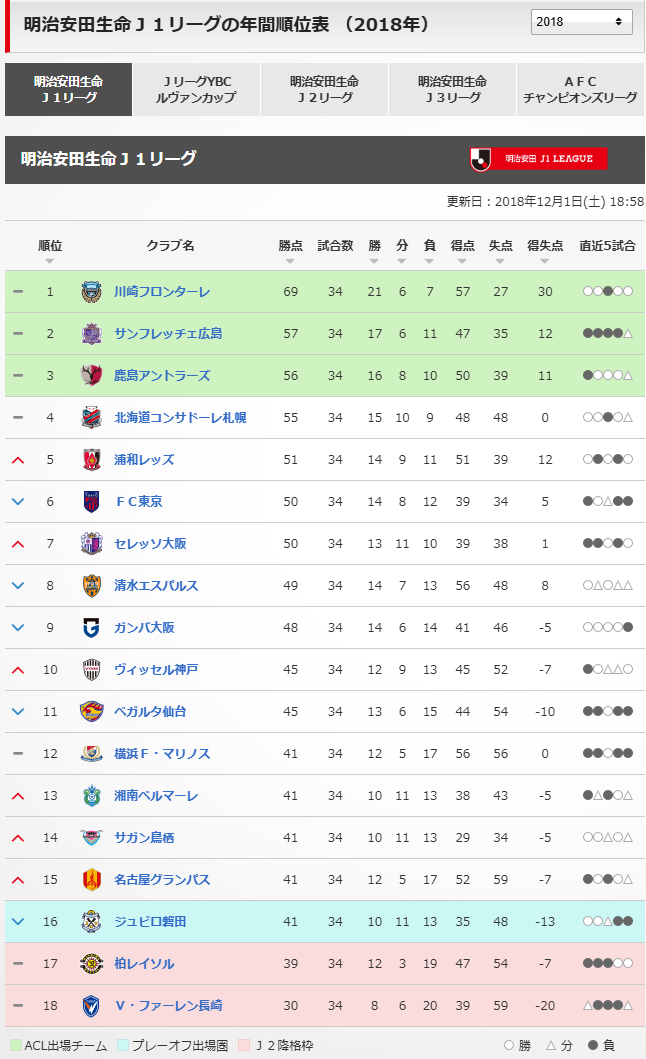Click the Kashima Antlers club crest icon
The height and width of the screenshot is (1059, 646).
92,376
